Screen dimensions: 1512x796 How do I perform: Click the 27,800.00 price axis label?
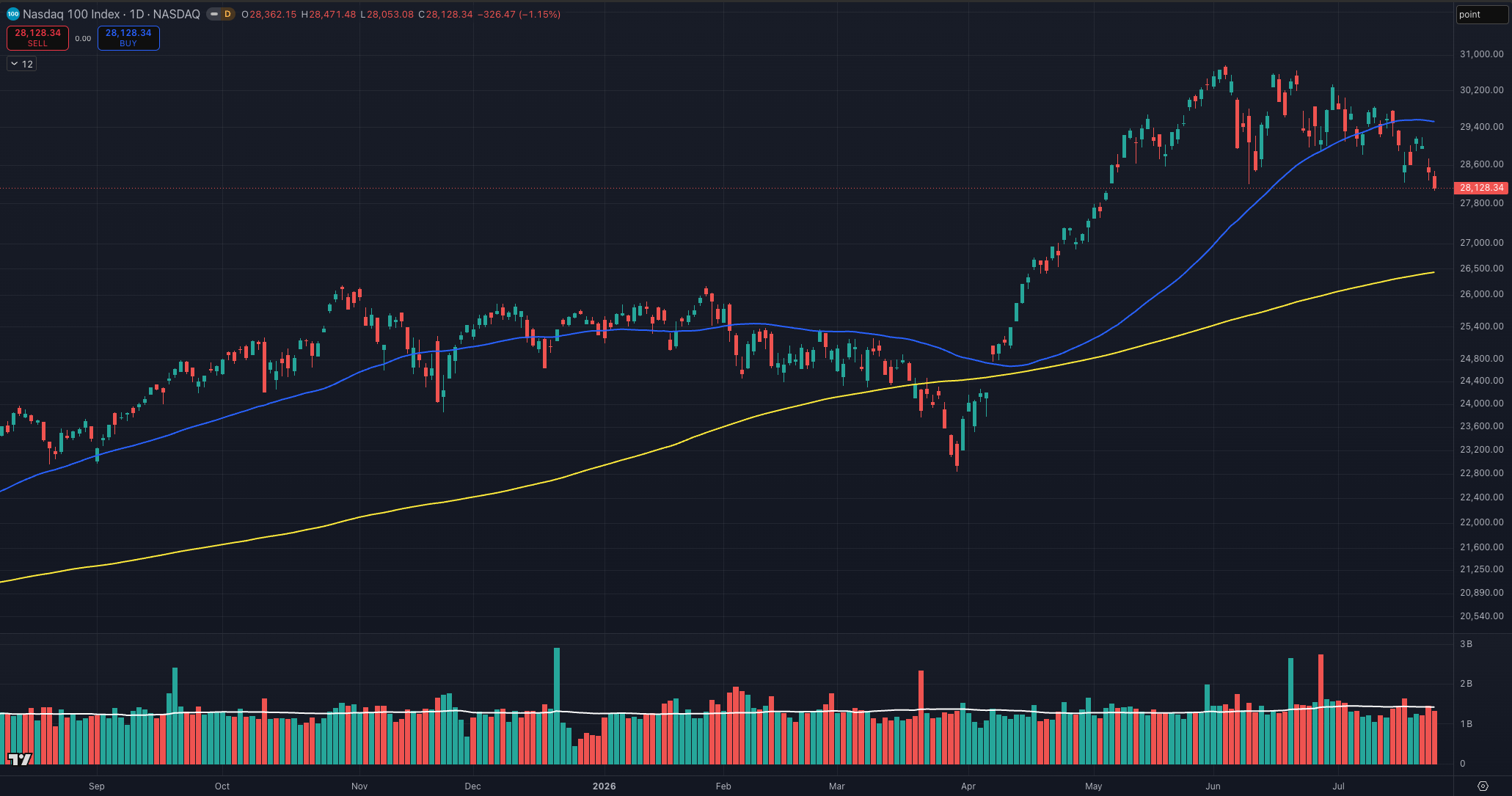[1482, 203]
